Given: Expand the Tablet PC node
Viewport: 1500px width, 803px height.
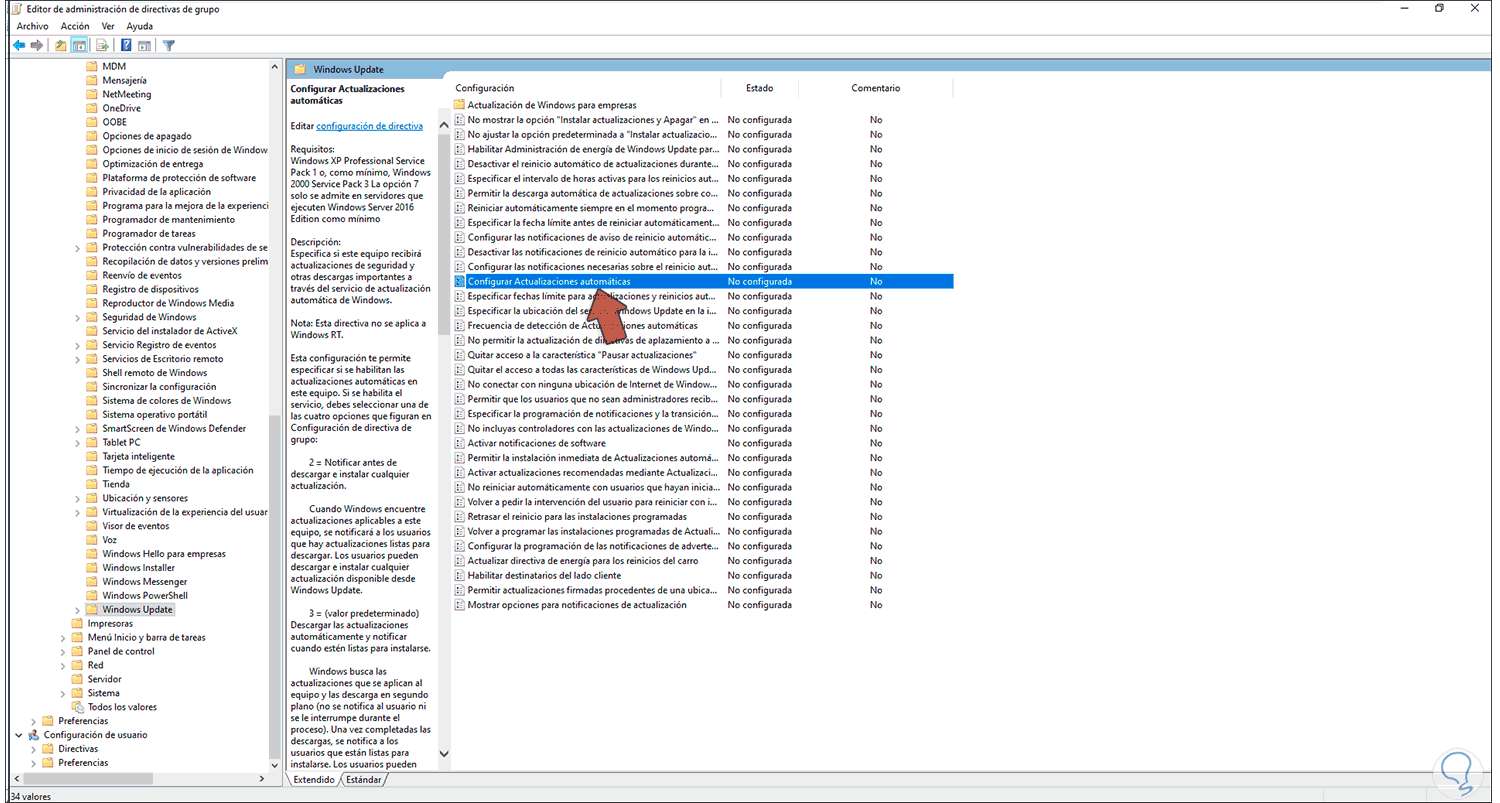Looking at the screenshot, I should pyautogui.click(x=77, y=442).
